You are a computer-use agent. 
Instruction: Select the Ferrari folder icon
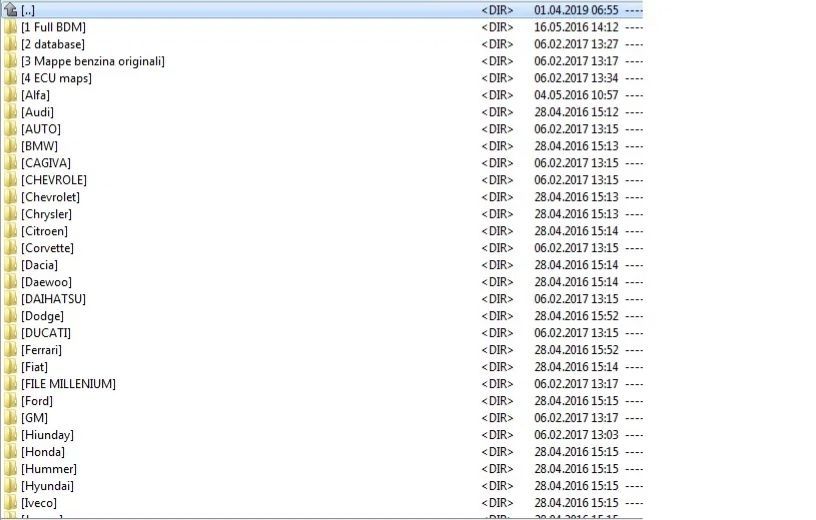pos(10,350)
